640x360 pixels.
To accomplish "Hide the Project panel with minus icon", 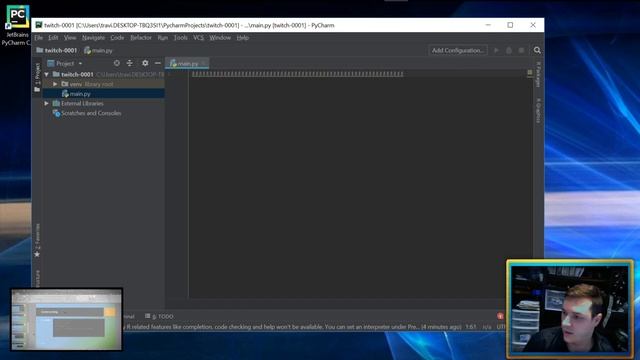I will coord(158,63).
